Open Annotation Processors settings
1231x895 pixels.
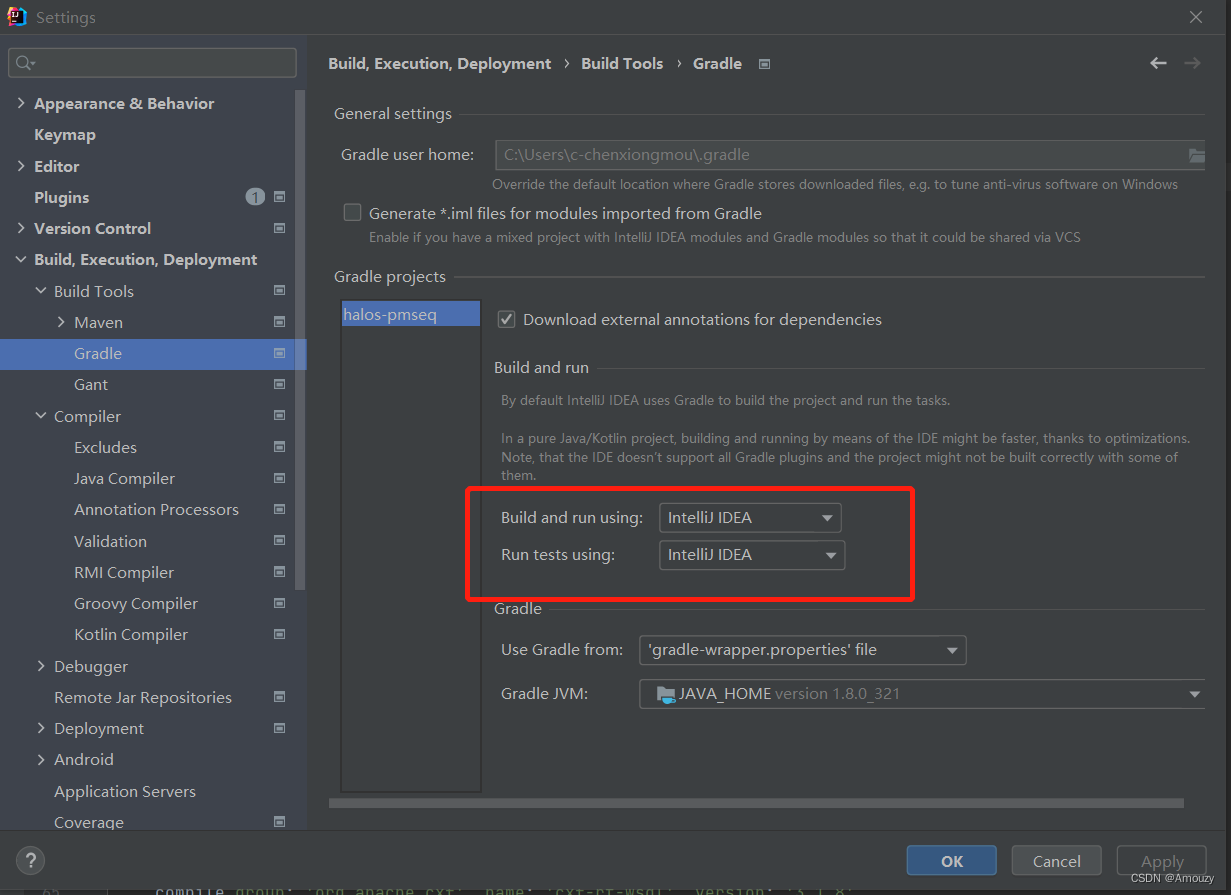coord(156,509)
